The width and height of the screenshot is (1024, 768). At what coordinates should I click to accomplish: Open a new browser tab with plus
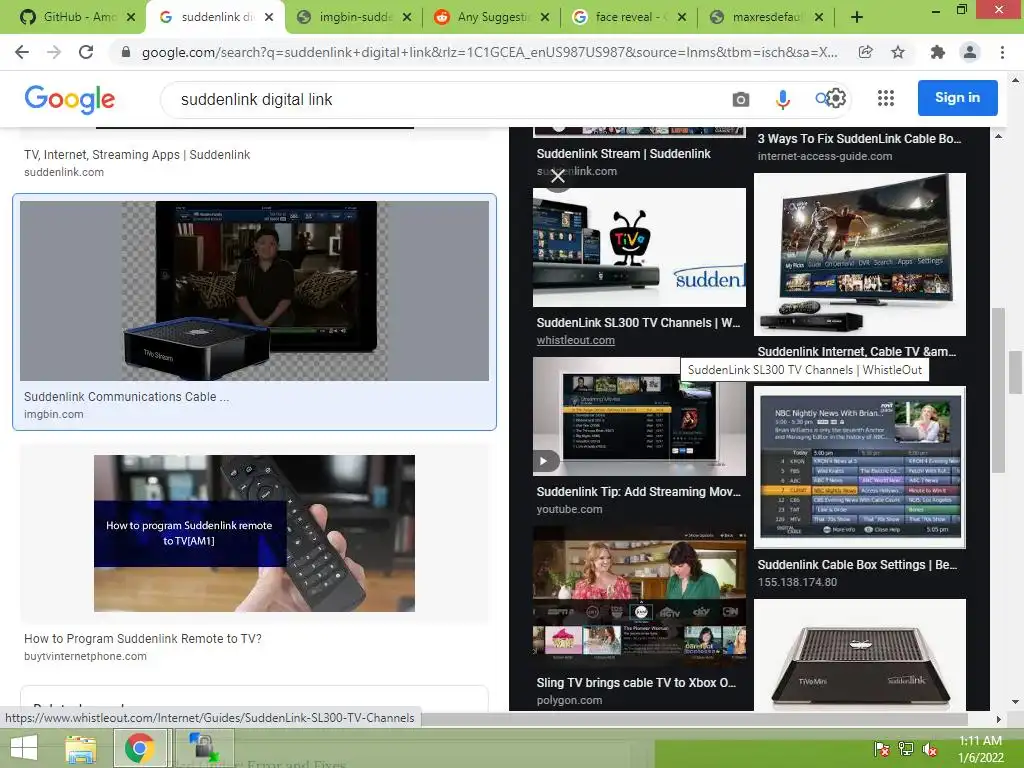coord(857,17)
